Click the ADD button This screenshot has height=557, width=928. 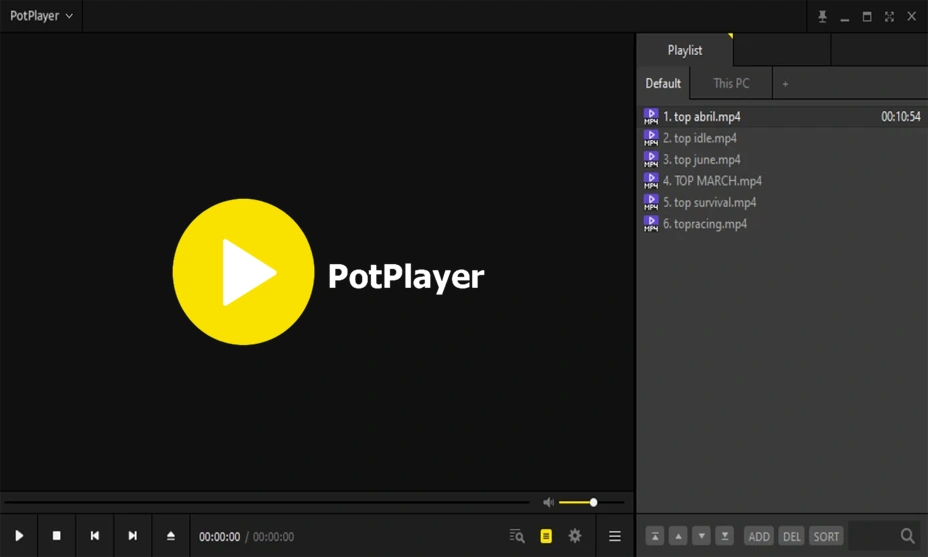[759, 536]
